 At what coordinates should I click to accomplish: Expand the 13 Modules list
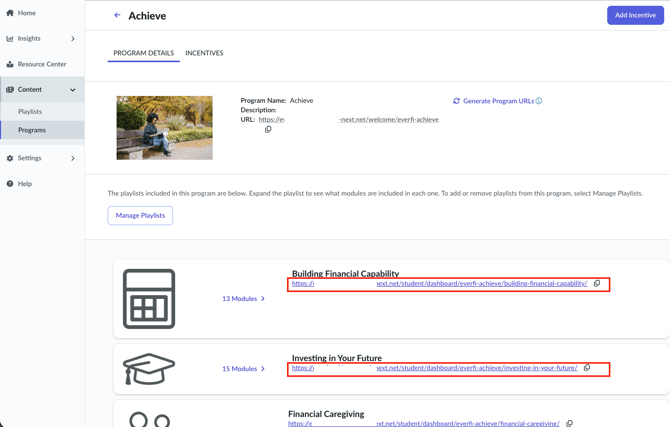click(244, 299)
